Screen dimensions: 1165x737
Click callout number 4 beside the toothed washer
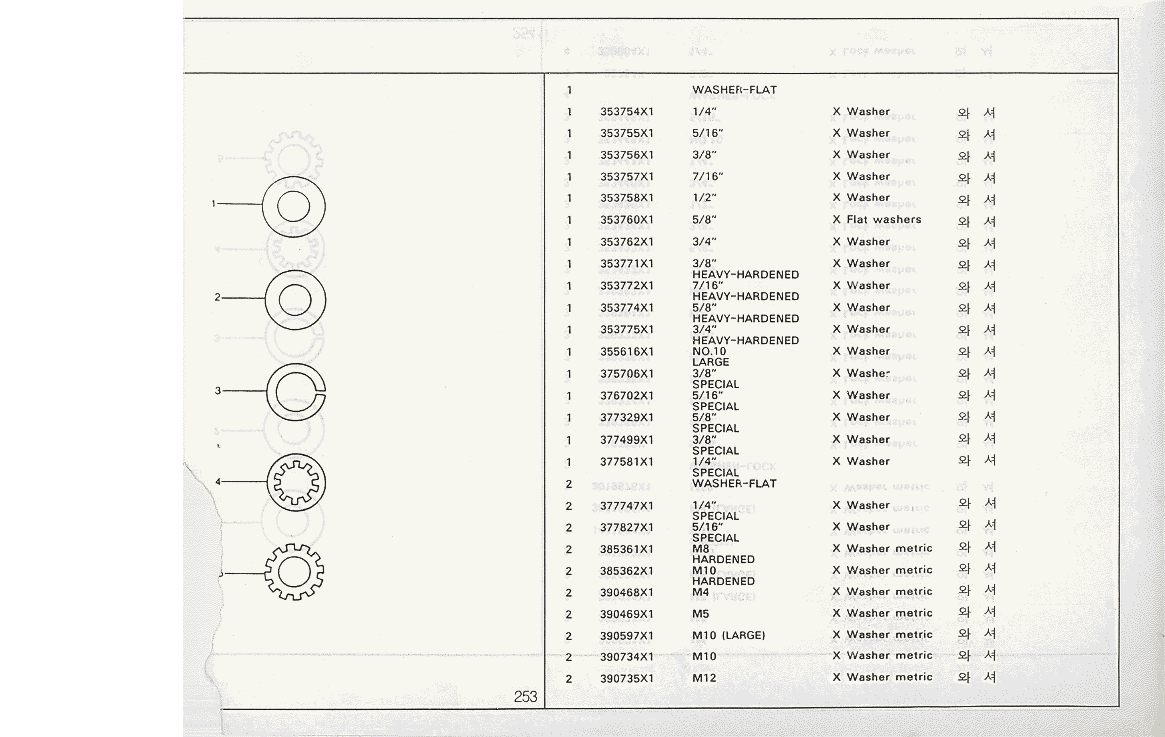pyautogui.click(x=217, y=482)
